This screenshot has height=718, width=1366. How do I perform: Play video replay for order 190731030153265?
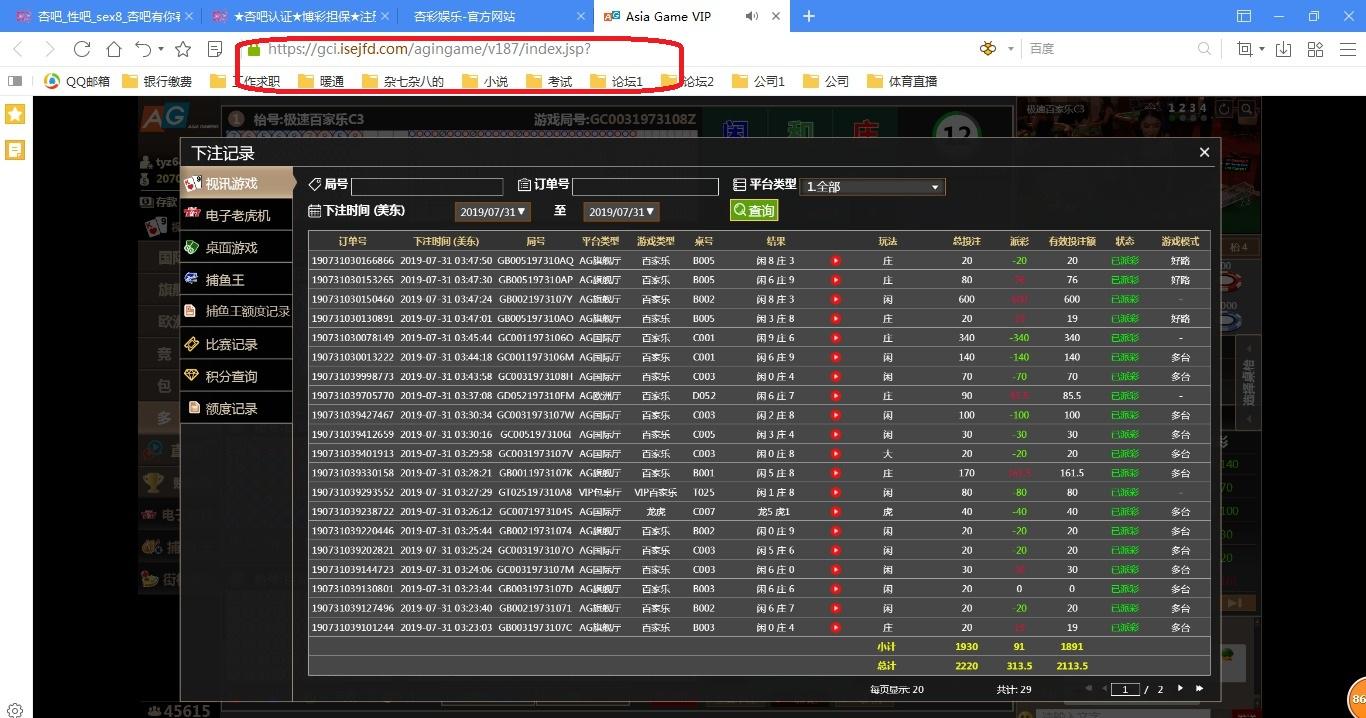pyautogui.click(x=836, y=280)
